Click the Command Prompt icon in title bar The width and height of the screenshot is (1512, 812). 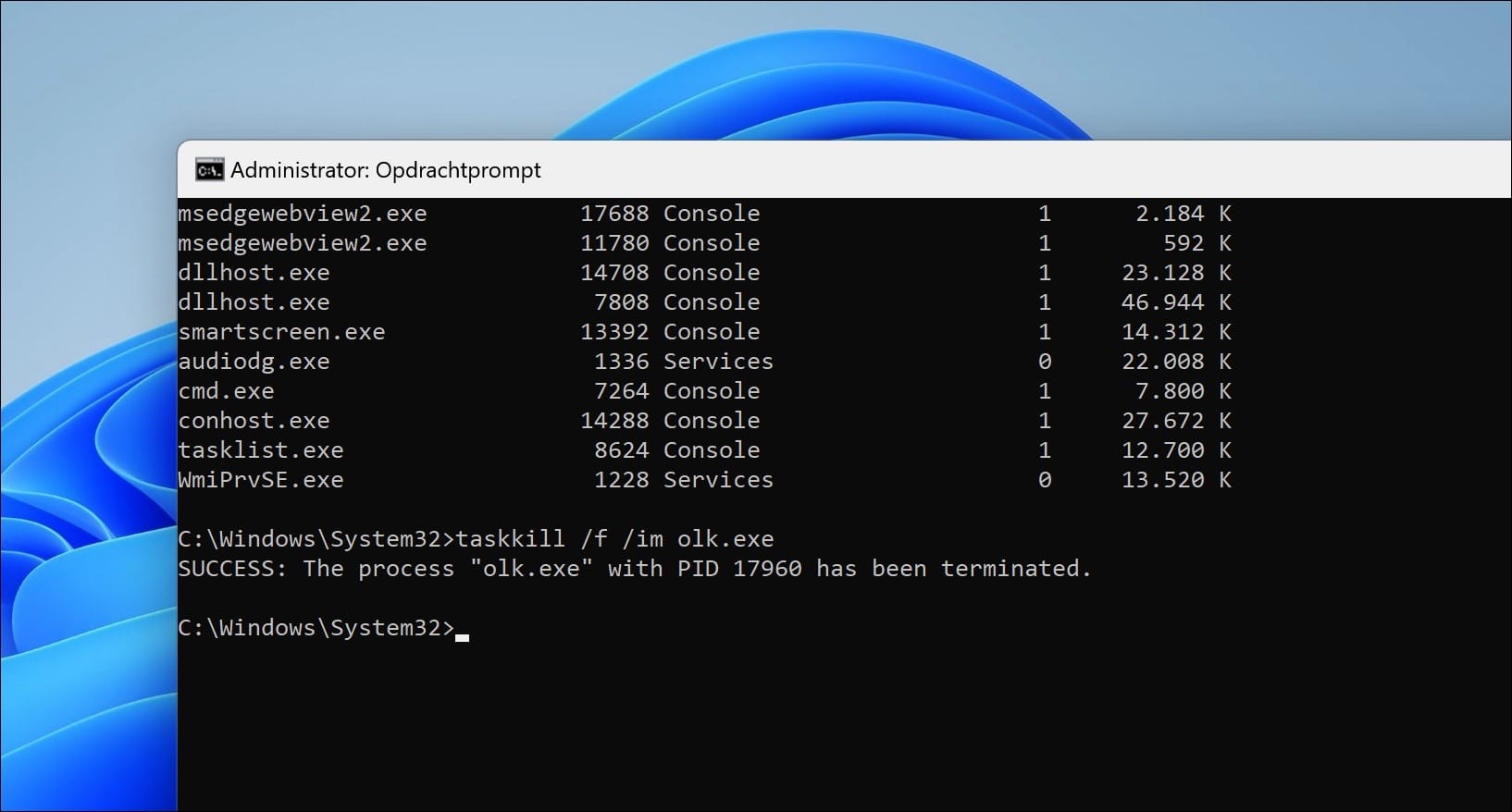[209, 170]
